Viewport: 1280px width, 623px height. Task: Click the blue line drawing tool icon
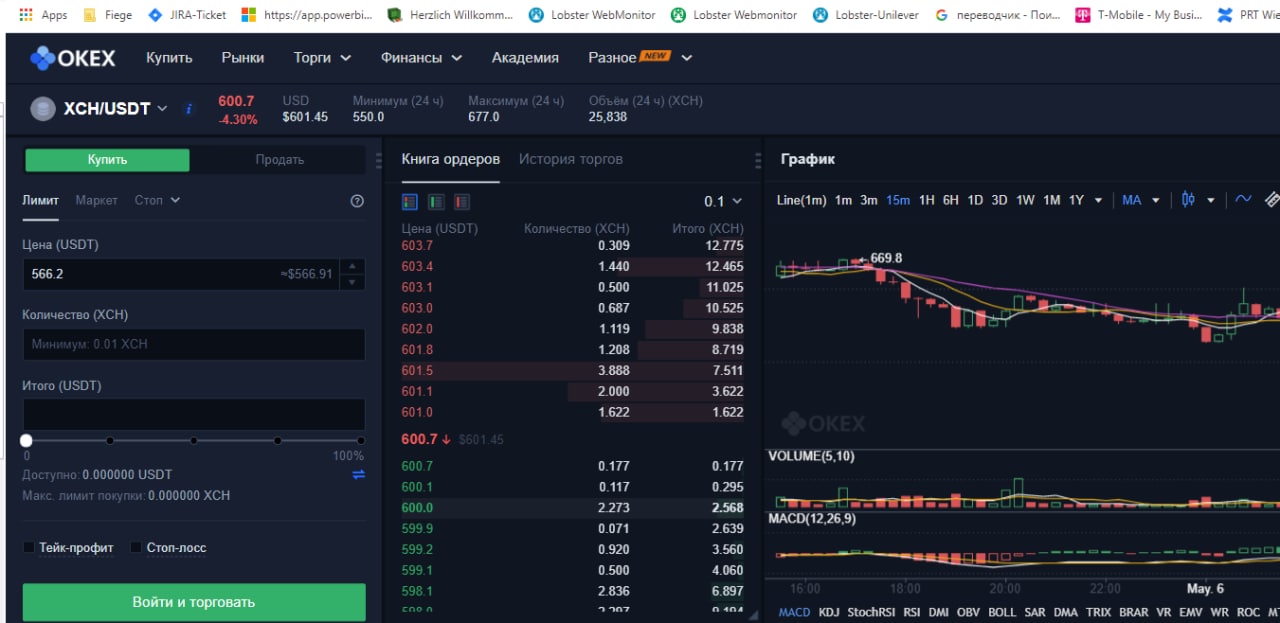click(1243, 199)
